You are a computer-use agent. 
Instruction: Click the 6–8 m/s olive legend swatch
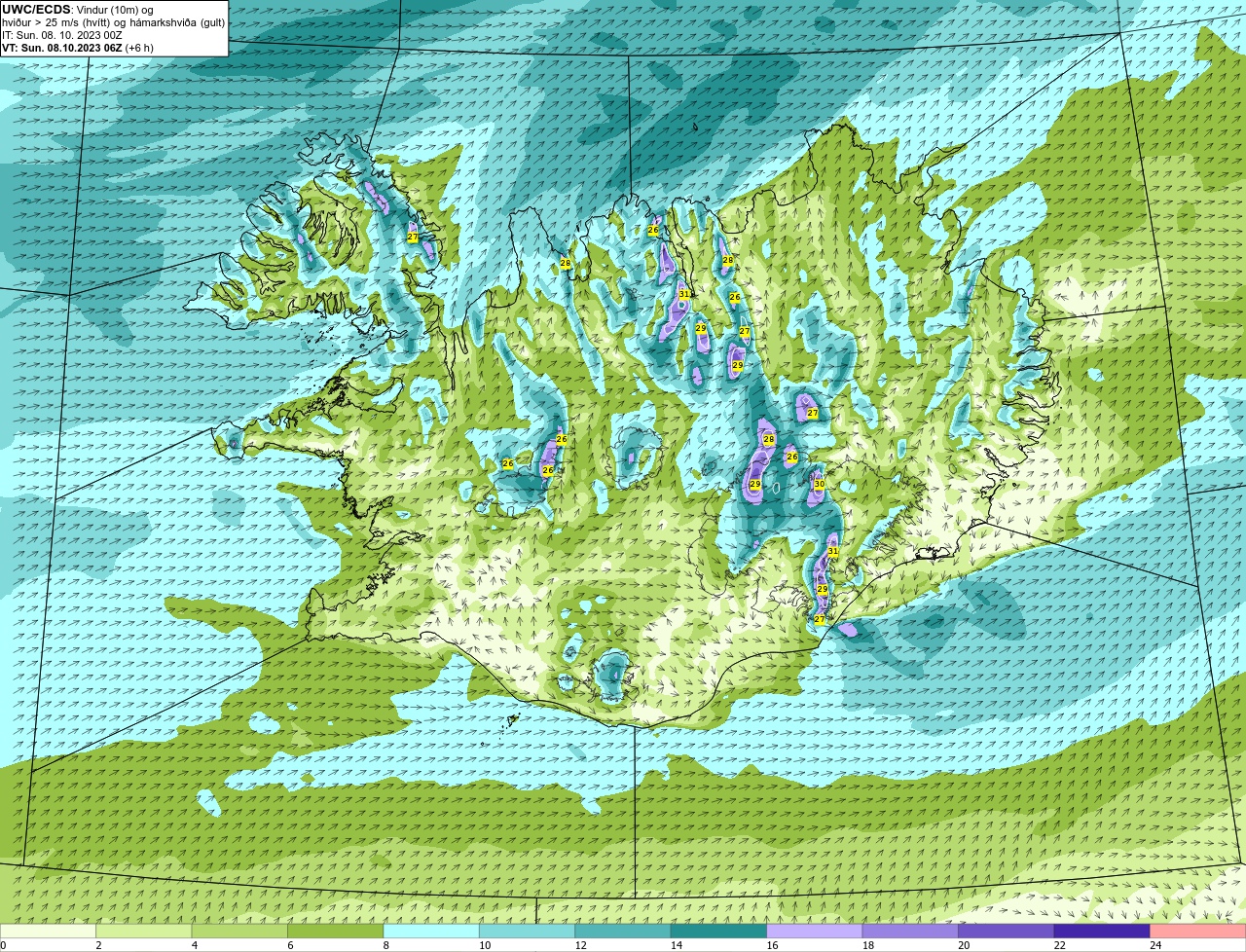(x=336, y=931)
